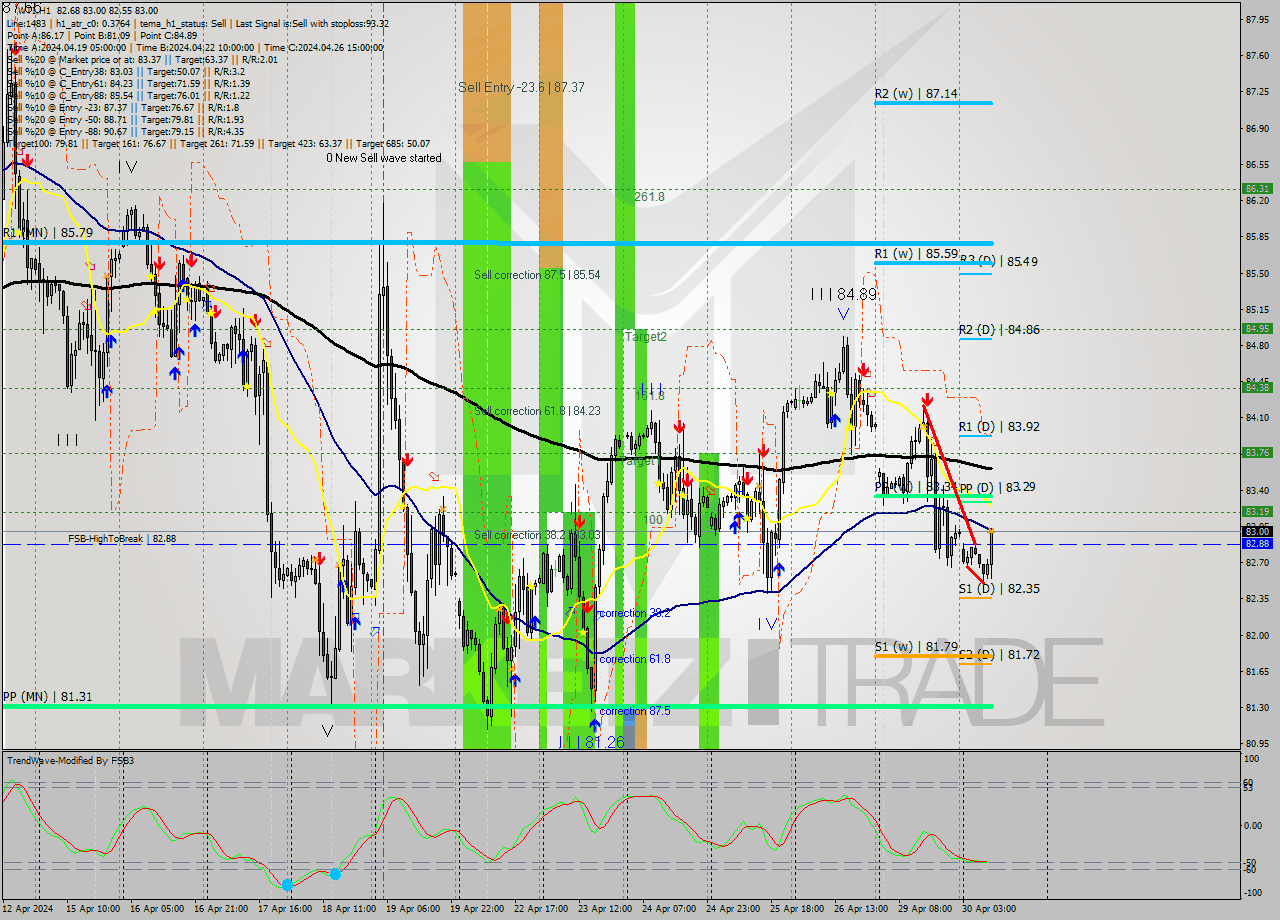Click the 'PP (MN) | 81.31' monthly pivot label

tap(48, 697)
